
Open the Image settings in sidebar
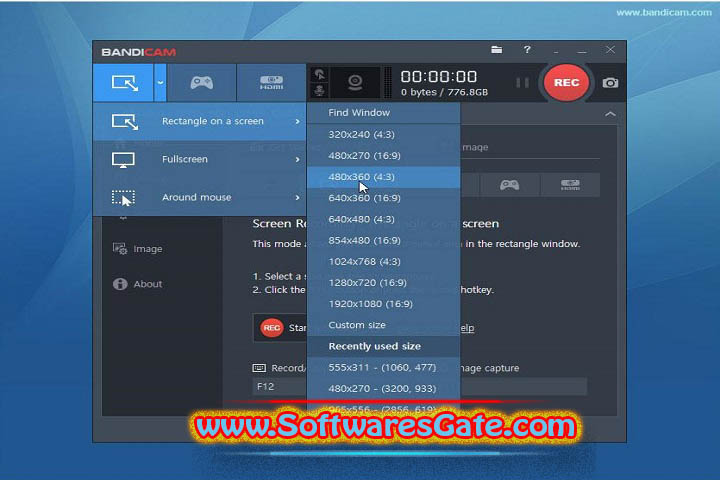(x=147, y=249)
